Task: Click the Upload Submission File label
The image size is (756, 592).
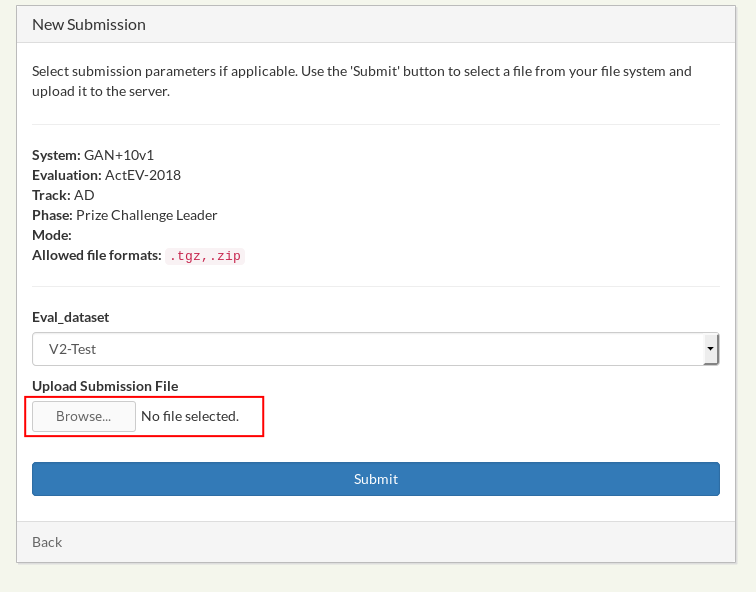Action: pos(105,386)
